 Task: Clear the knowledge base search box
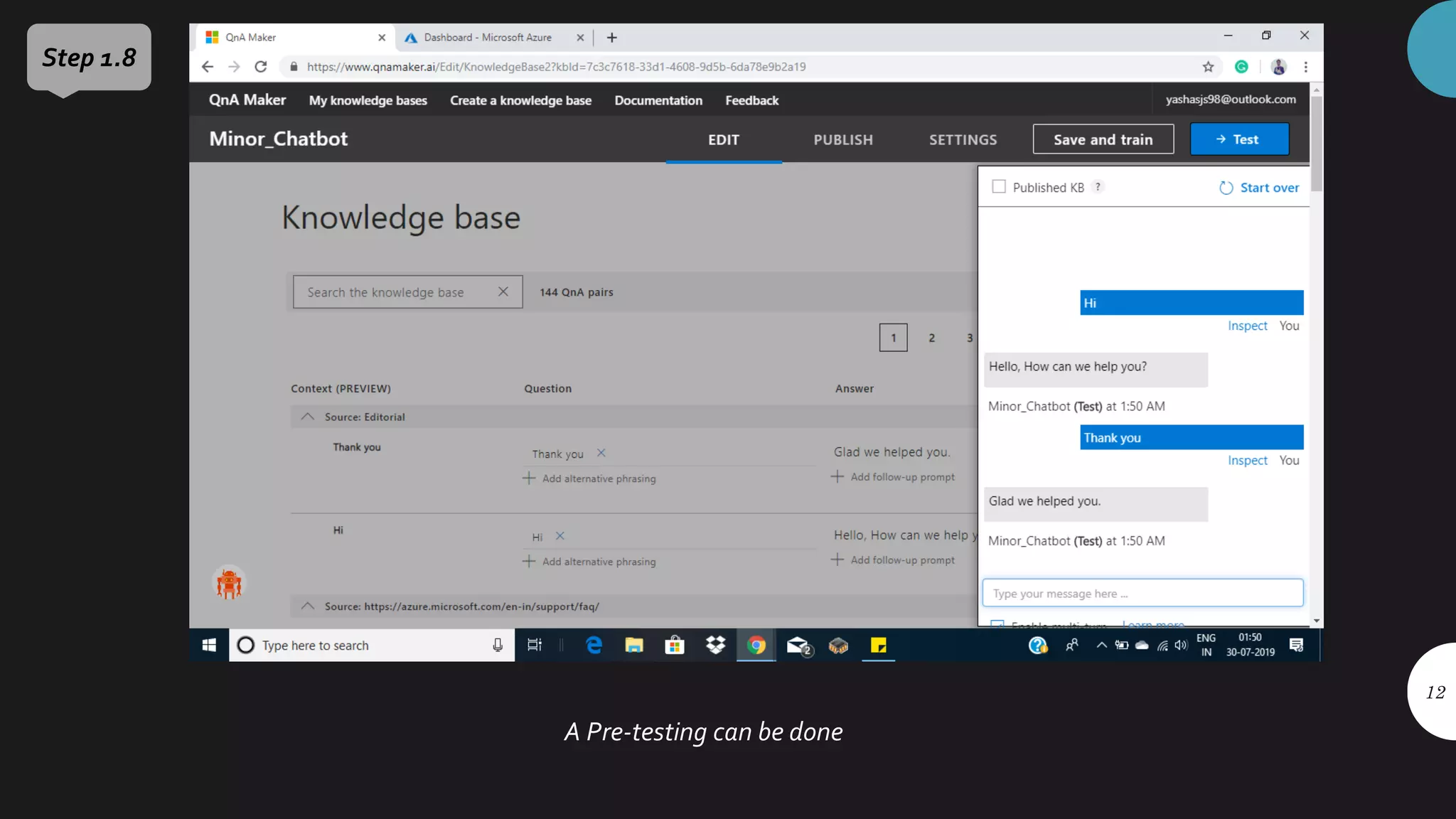503,292
